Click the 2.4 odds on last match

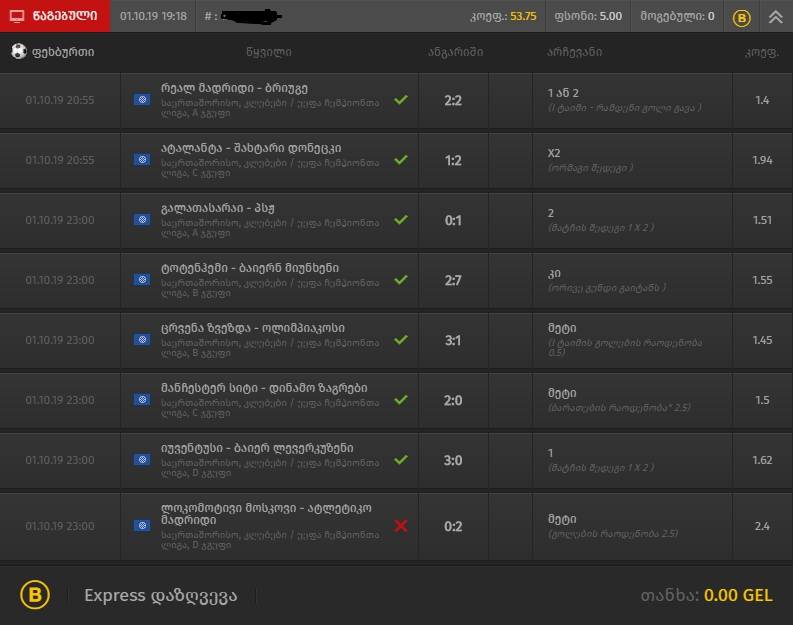coord(762,526)
